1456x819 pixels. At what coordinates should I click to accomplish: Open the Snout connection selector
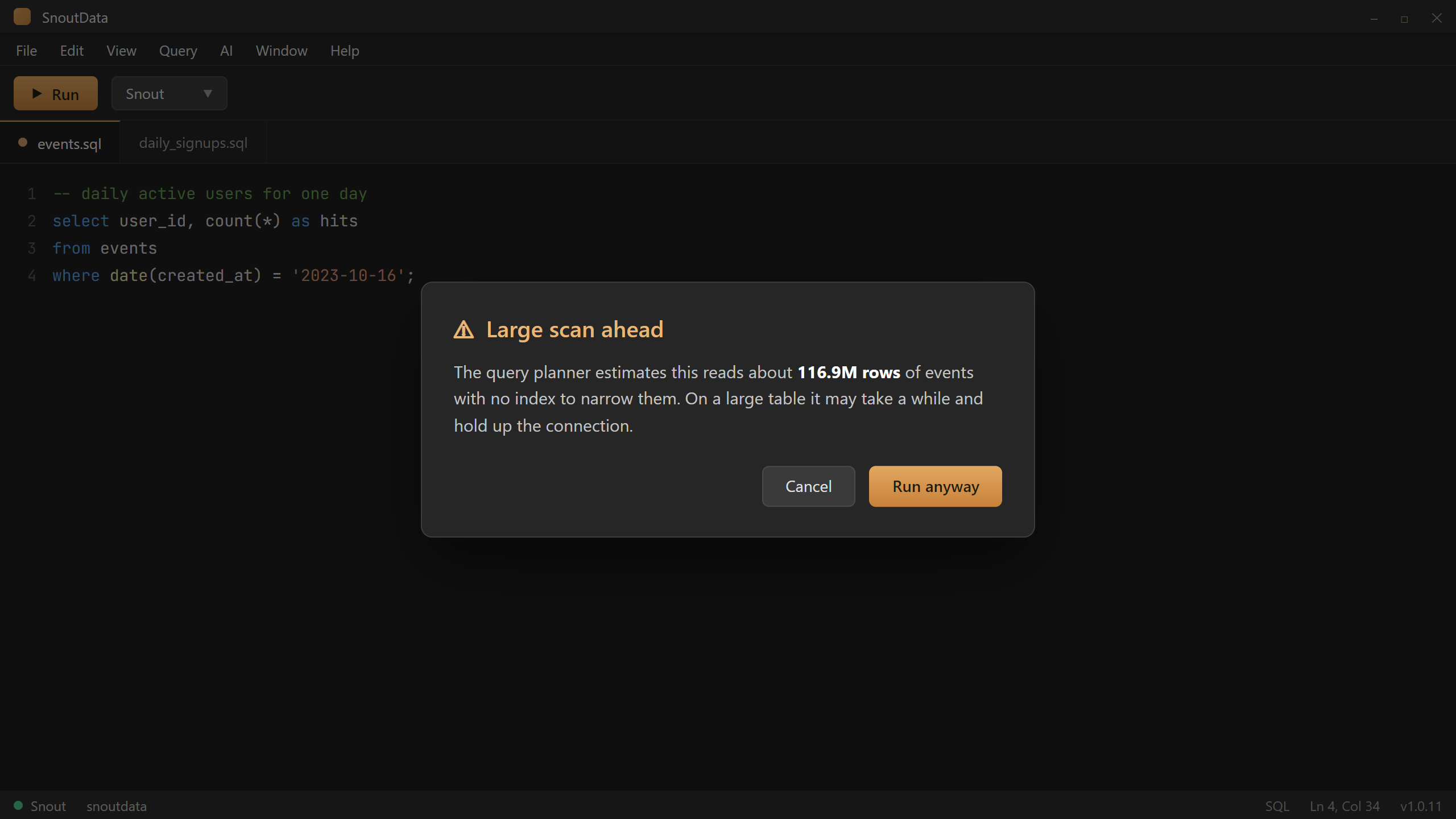(x=169, y=93)
